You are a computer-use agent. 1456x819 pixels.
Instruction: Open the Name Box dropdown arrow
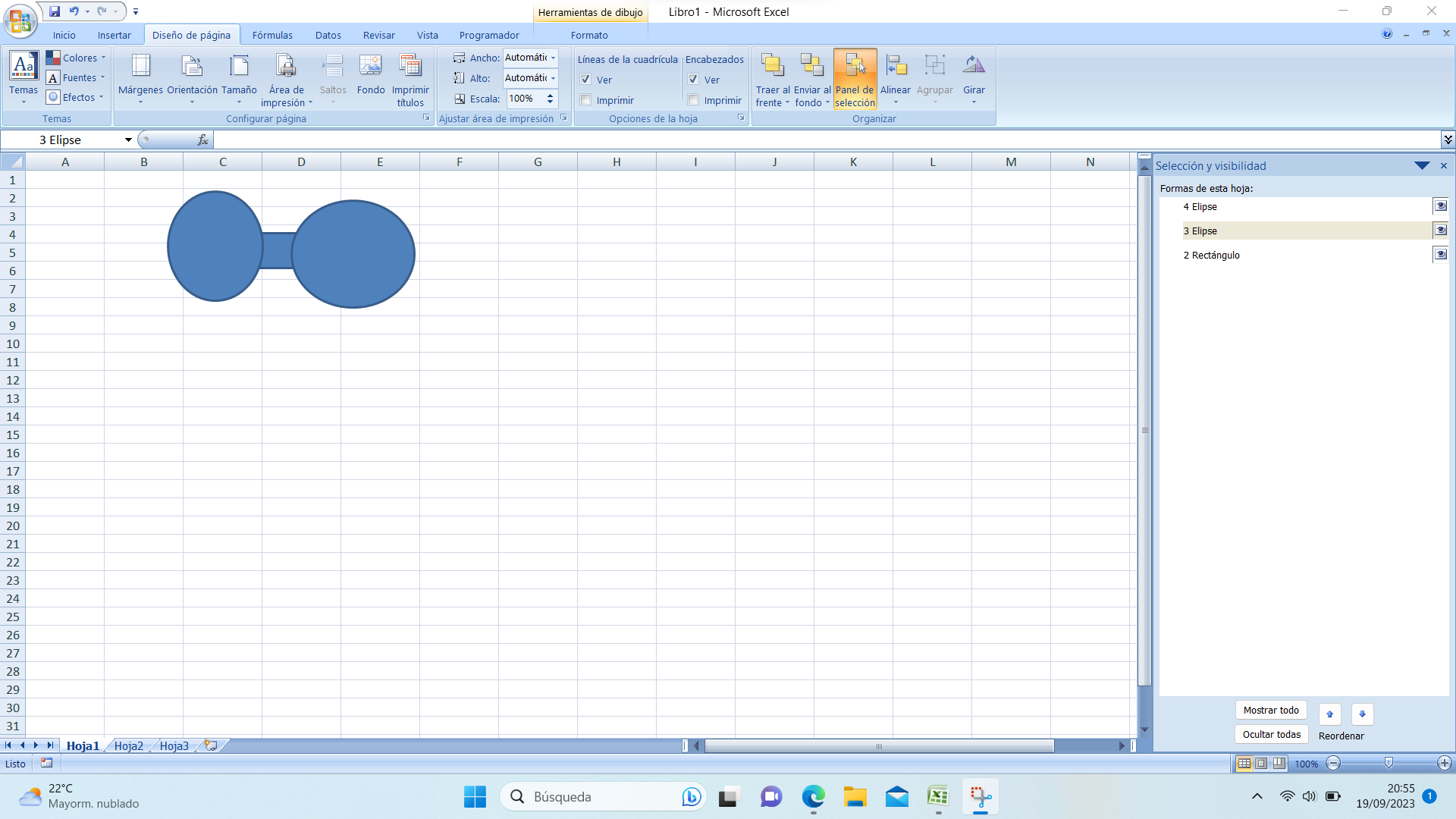click(x=128, y=140)
